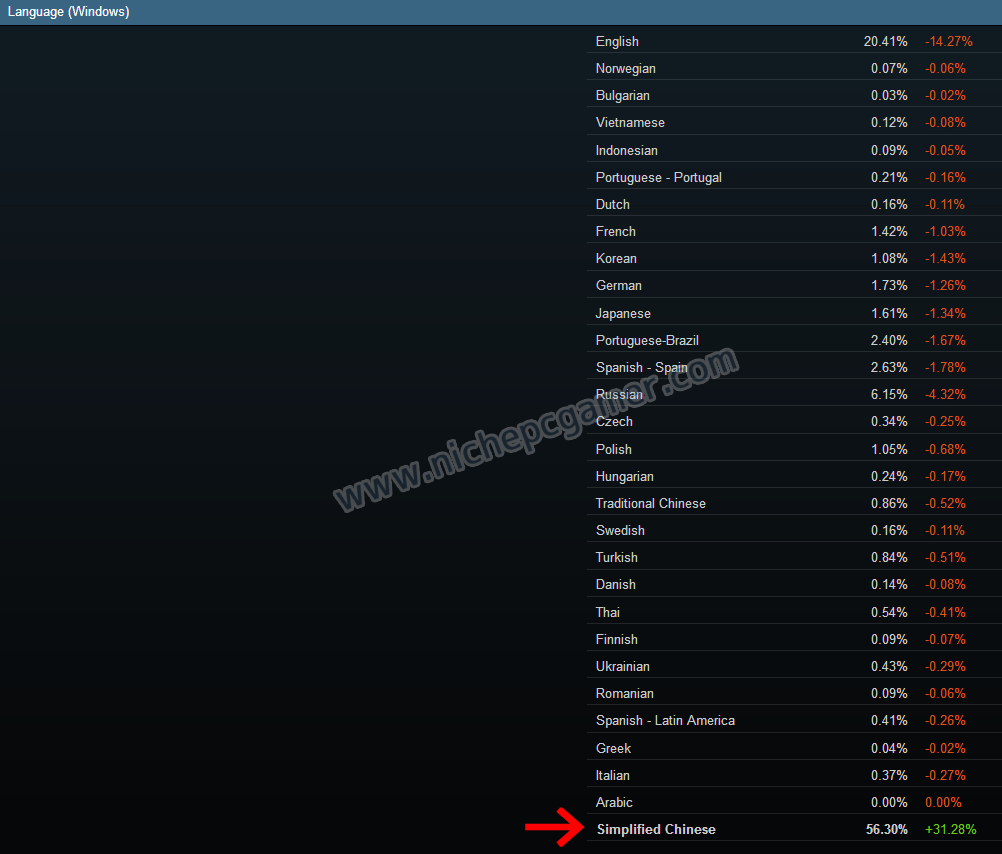Select the Japanese language row

(x=623, y=313)
